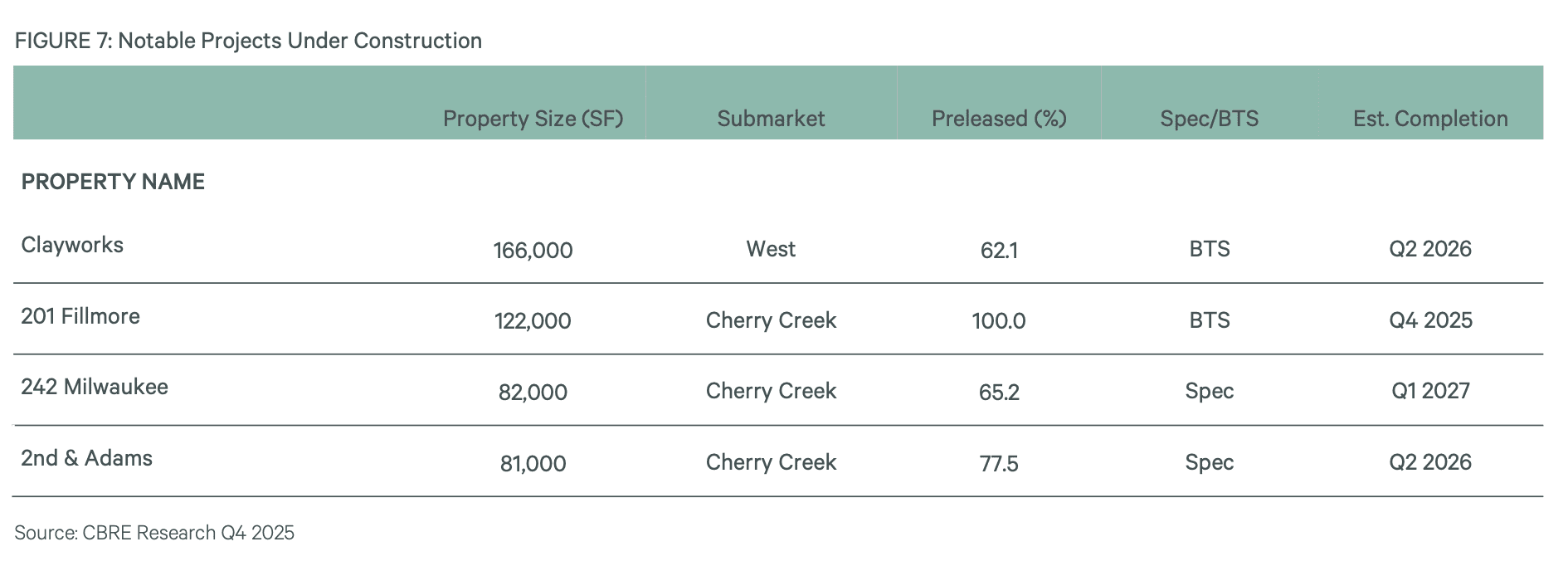
Task: Click the Spec/BTS column header
Action: [1209, 119]
